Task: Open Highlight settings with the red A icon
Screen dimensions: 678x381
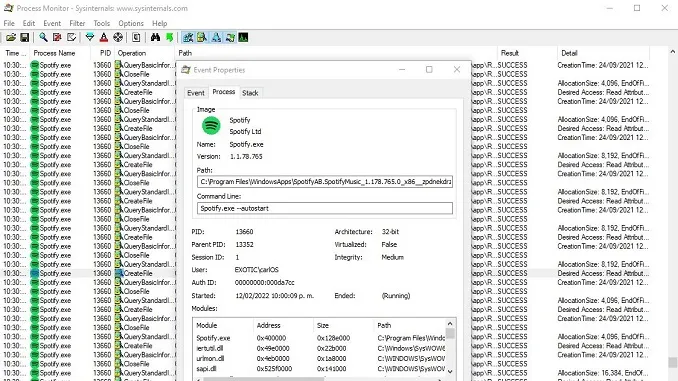Action: [103, 38]
